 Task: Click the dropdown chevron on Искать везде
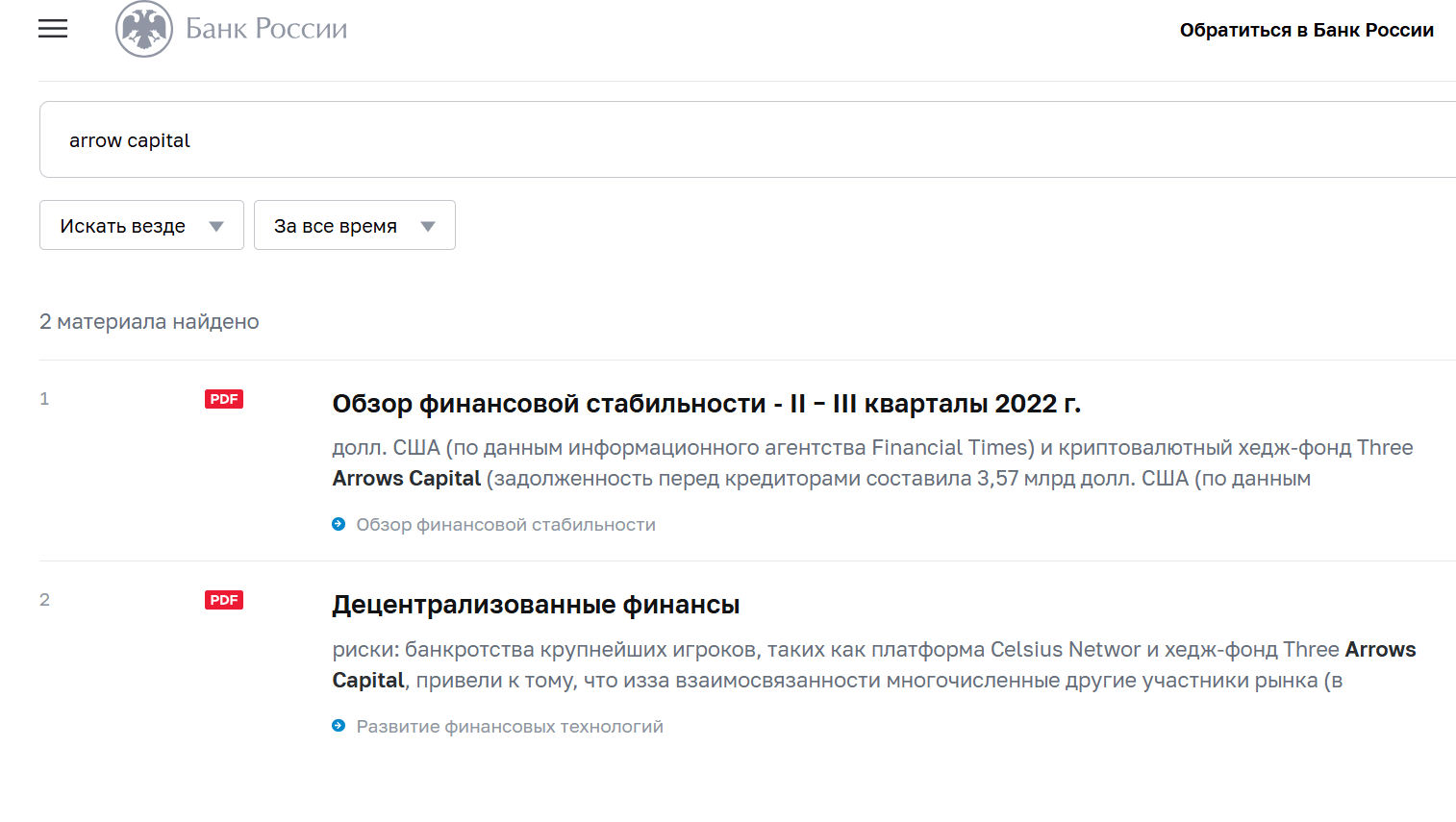point(215,224)
